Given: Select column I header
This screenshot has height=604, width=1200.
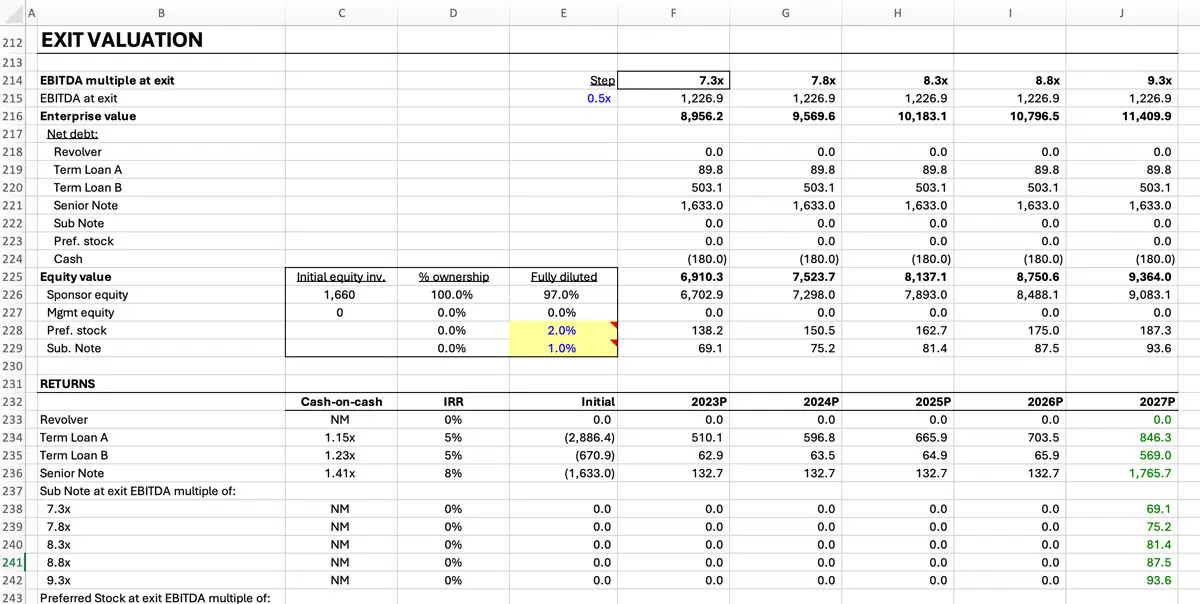Looking at the screenshot, I should [x=1009, y=13].
